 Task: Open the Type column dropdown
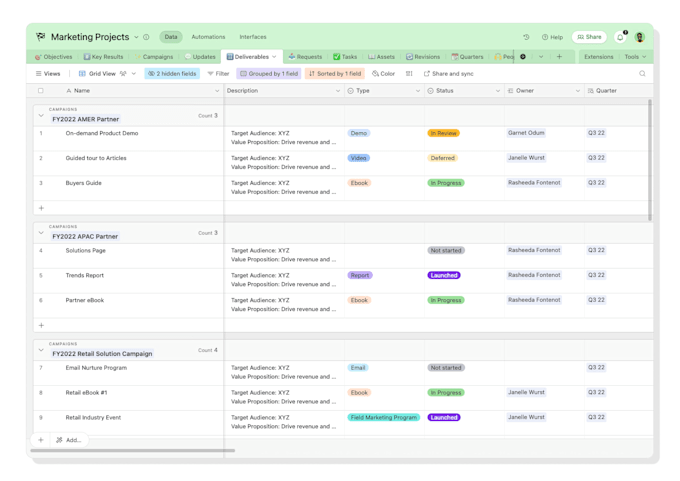pos(418,91)
